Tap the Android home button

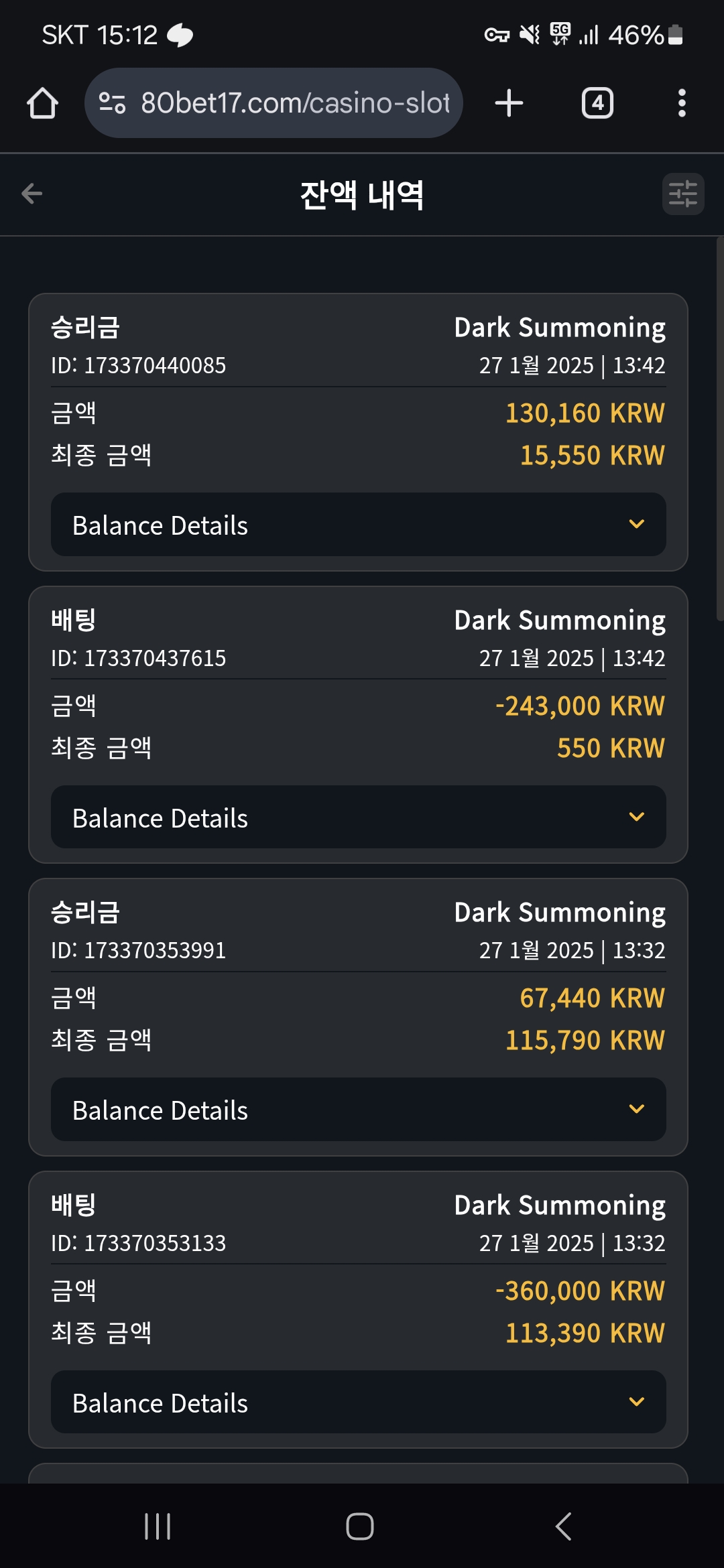point(360,1526)
